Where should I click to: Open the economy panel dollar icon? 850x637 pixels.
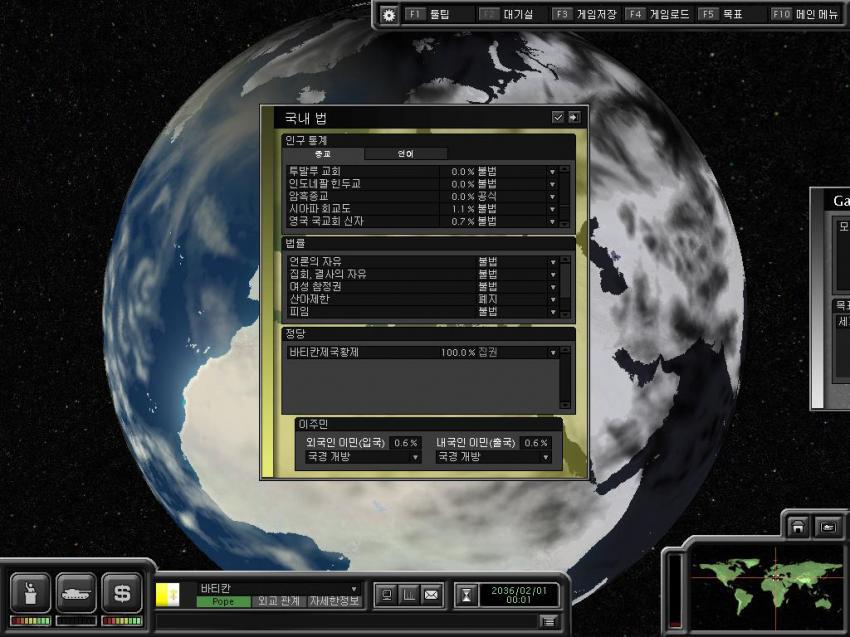tap(122, 593)
